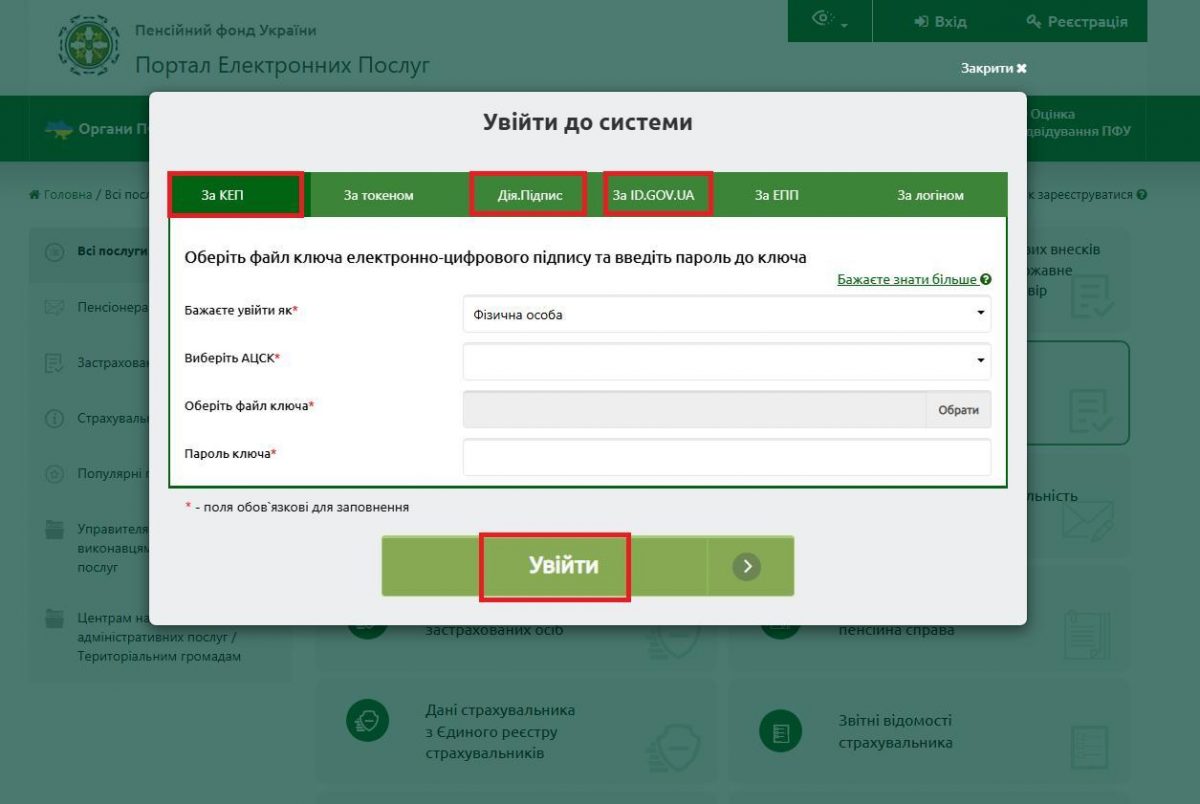This screenshot has height=804, width=1200.
Task: Click the Звітні відомості страхувальника icon
Action: 781,732
